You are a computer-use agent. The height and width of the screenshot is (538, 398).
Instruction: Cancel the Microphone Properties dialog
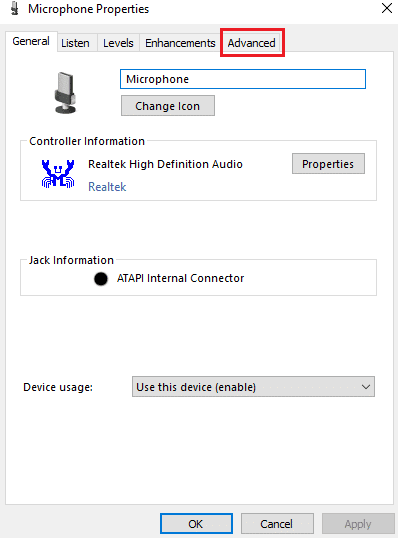click(277, 524)
